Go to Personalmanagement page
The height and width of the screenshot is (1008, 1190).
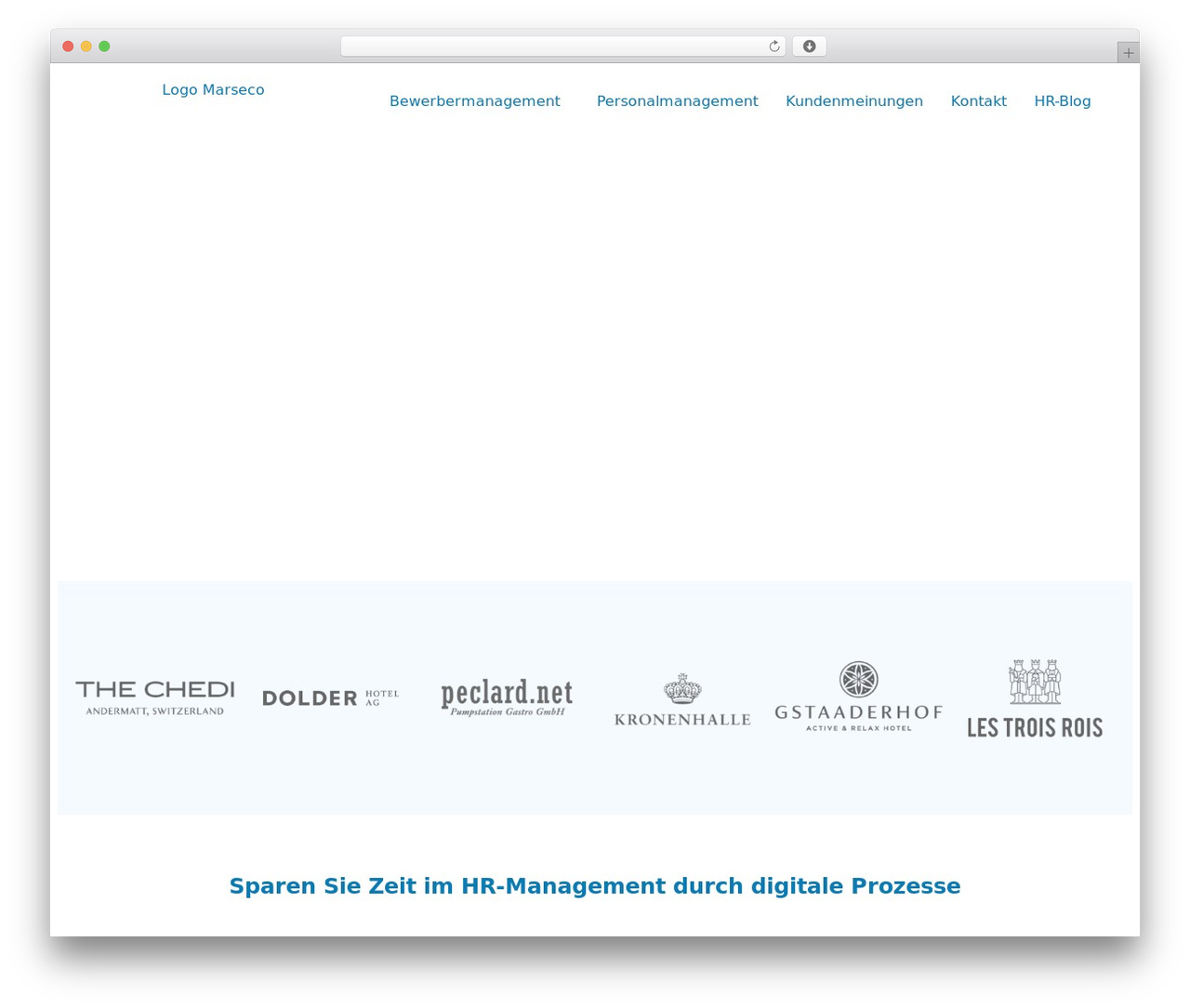click(677, 101)
